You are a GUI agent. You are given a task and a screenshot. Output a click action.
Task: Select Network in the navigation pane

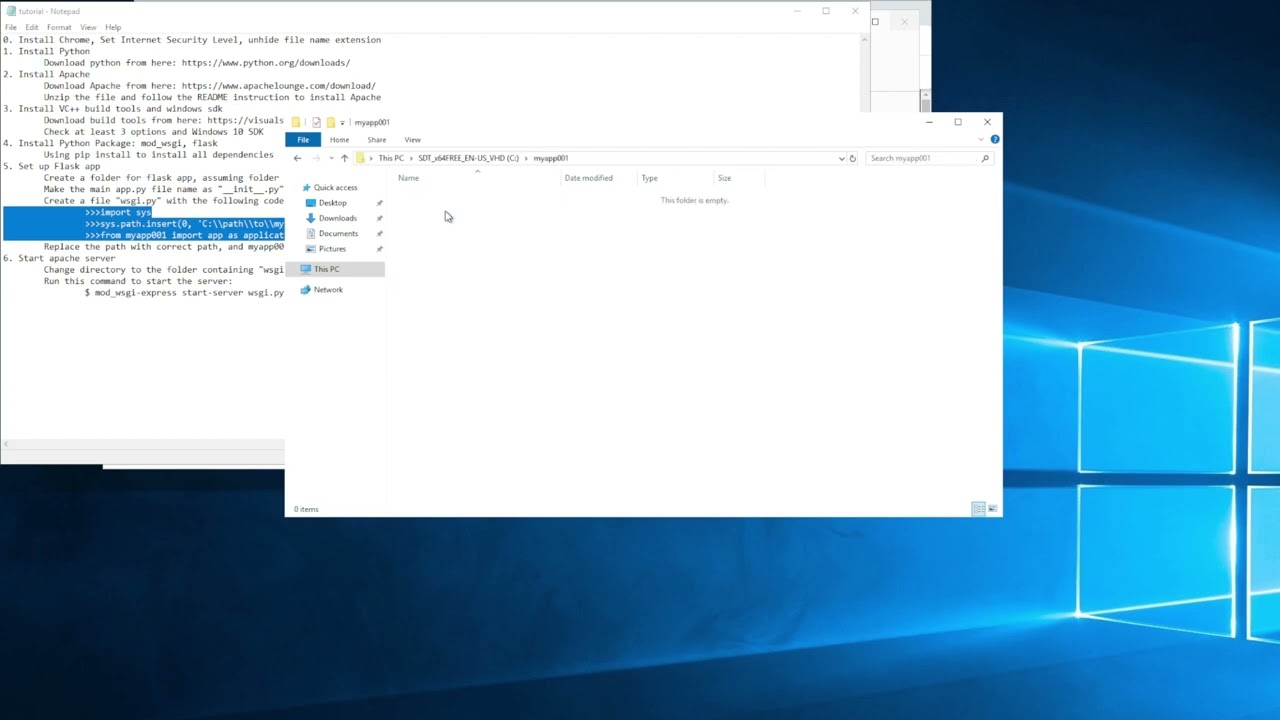coord(328,290)
